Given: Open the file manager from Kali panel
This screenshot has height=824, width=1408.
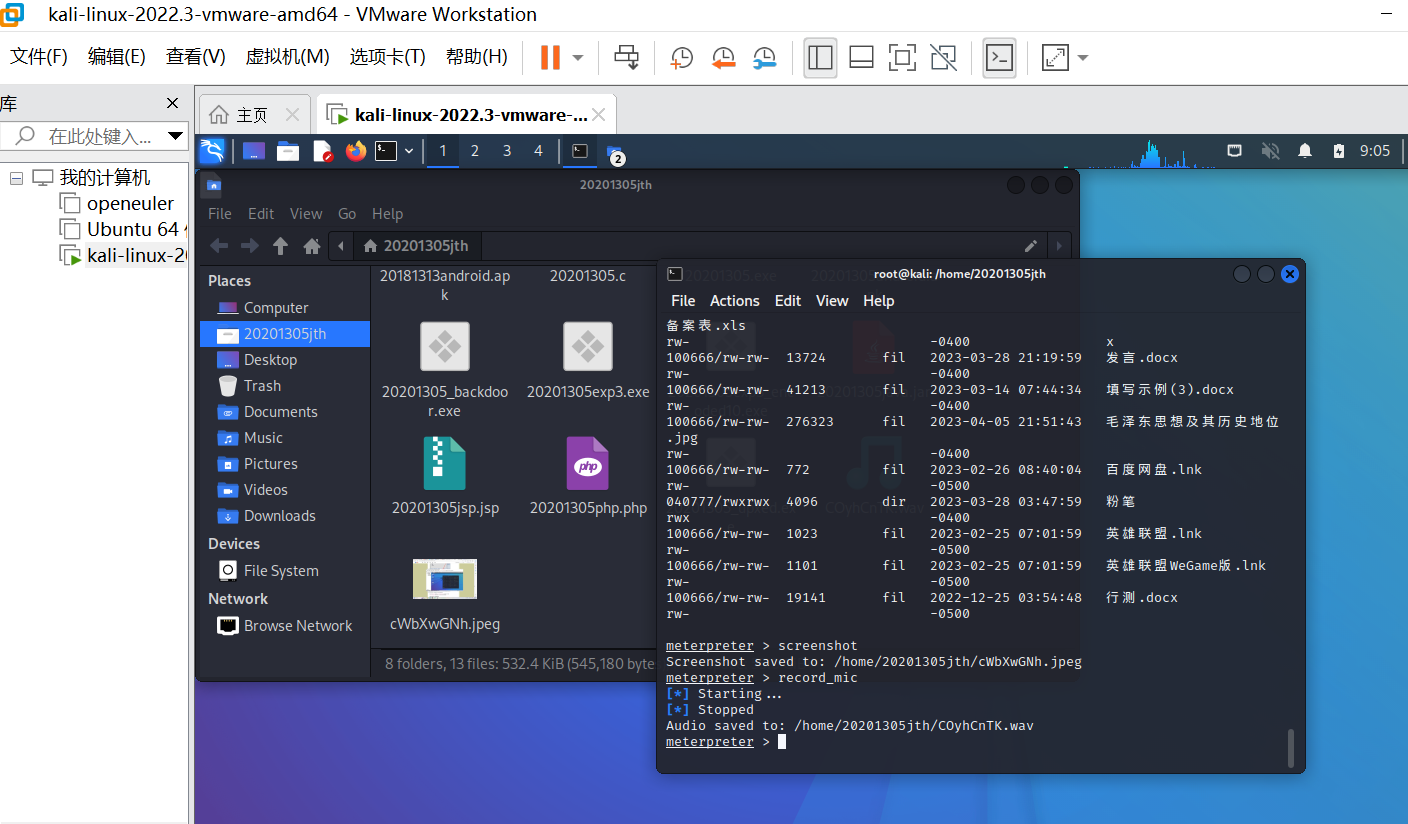Looking at the screenshot, I should [288, 151].
